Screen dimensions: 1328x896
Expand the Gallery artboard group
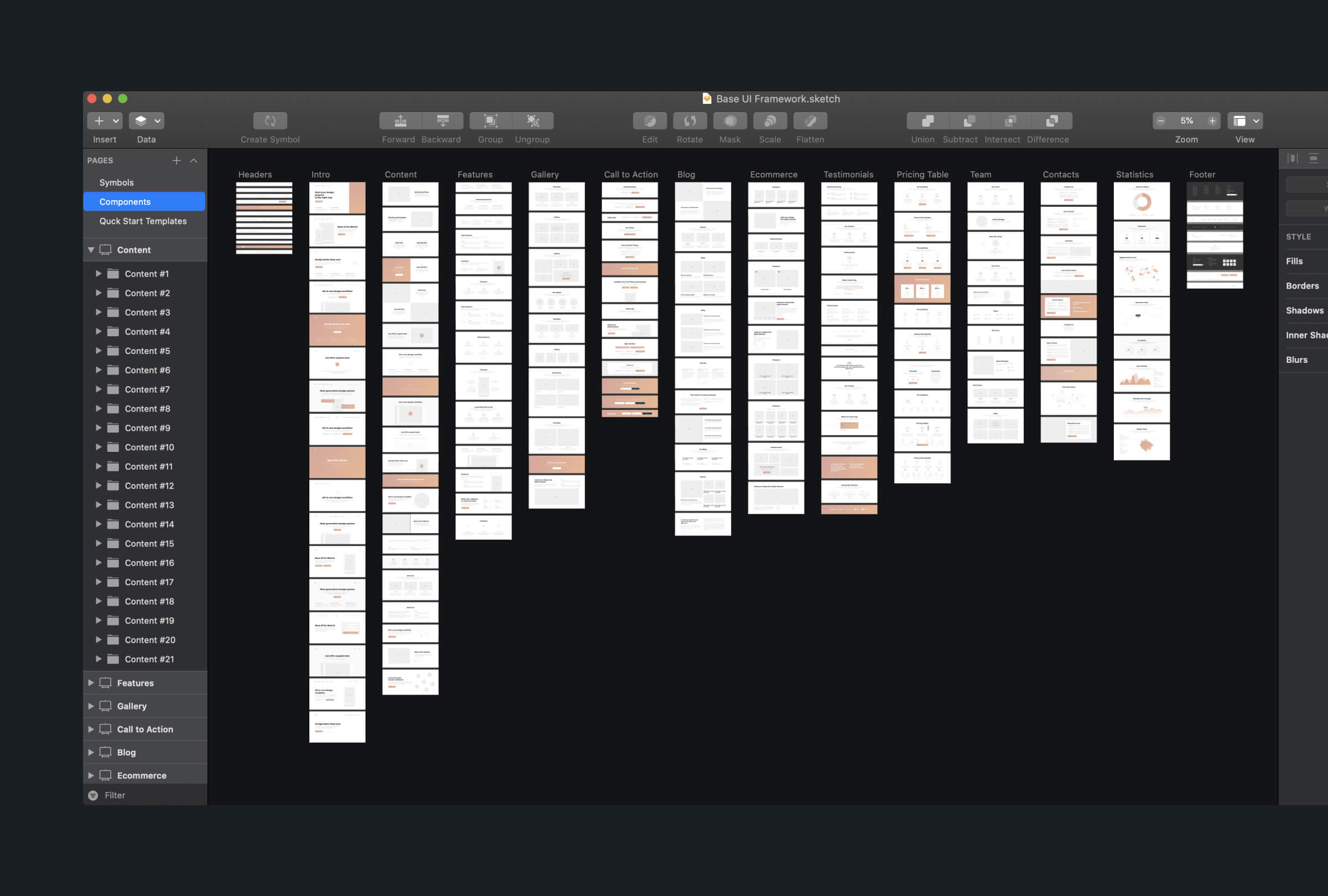point(91,706)
